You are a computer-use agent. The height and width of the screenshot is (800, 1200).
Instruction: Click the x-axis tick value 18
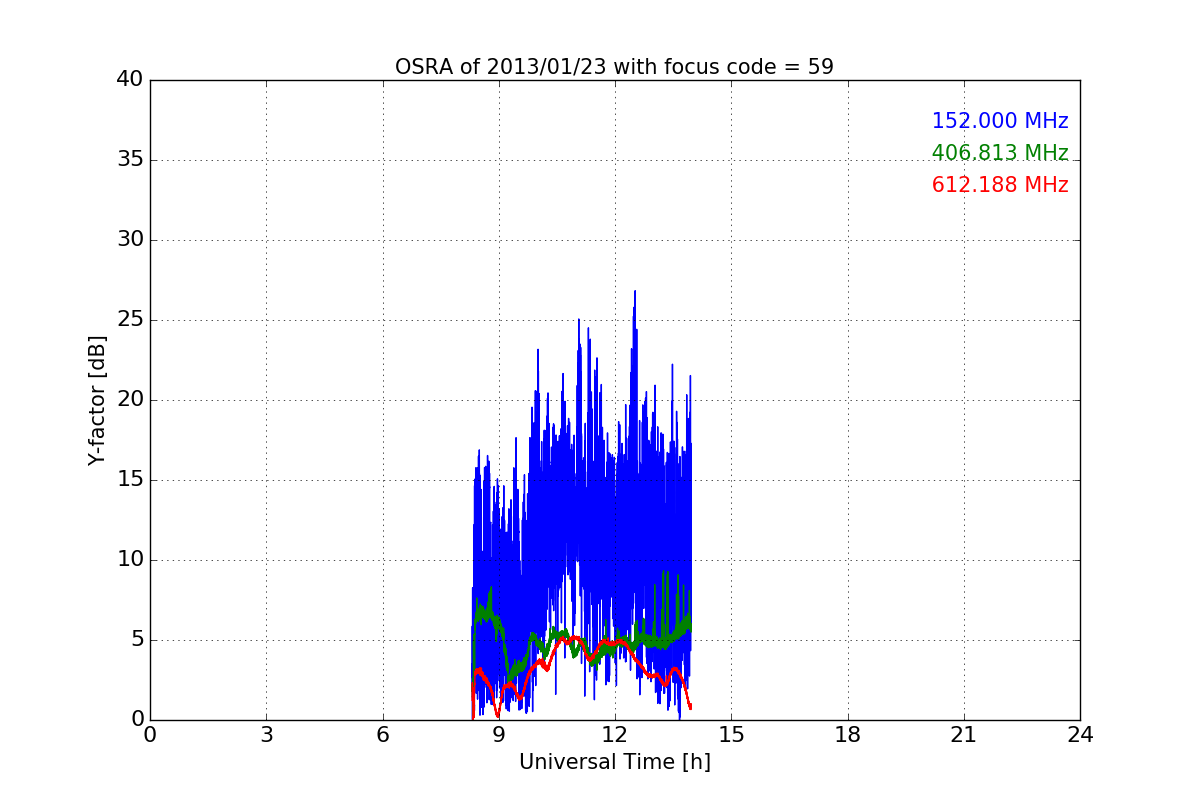coord(847,735)
